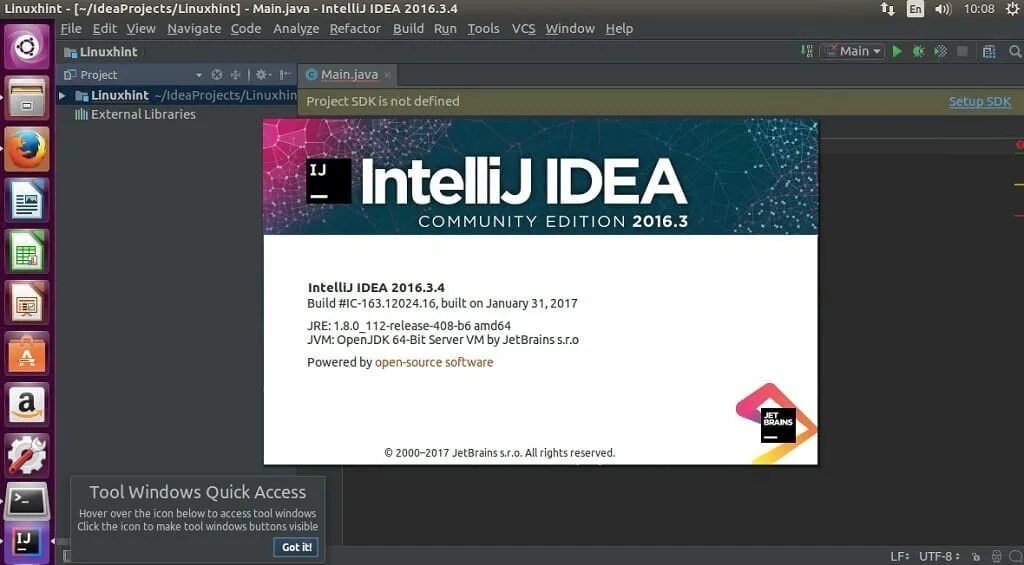Click the Make Project build icon

[807, 51]
